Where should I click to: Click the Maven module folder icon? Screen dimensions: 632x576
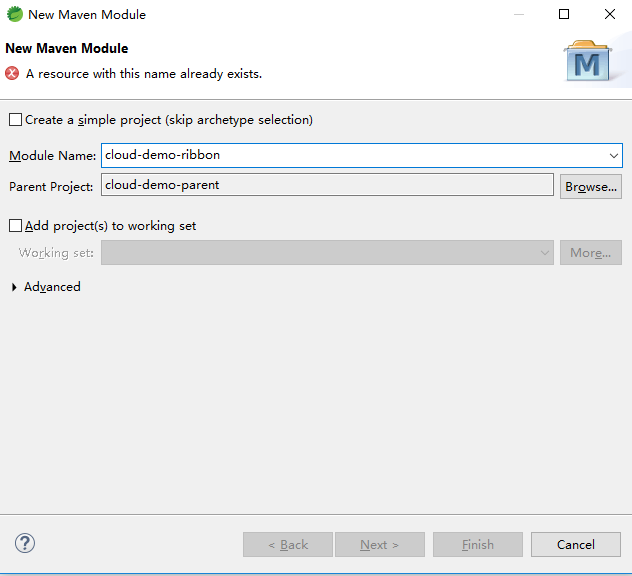[x=588, y=60]
